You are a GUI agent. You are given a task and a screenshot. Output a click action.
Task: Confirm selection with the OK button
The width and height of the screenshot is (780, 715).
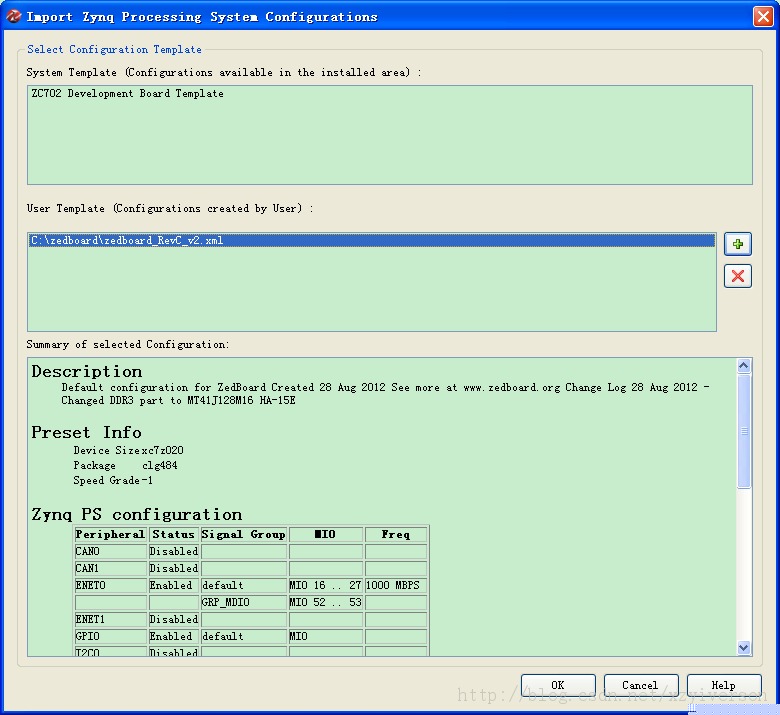[558, 685]
